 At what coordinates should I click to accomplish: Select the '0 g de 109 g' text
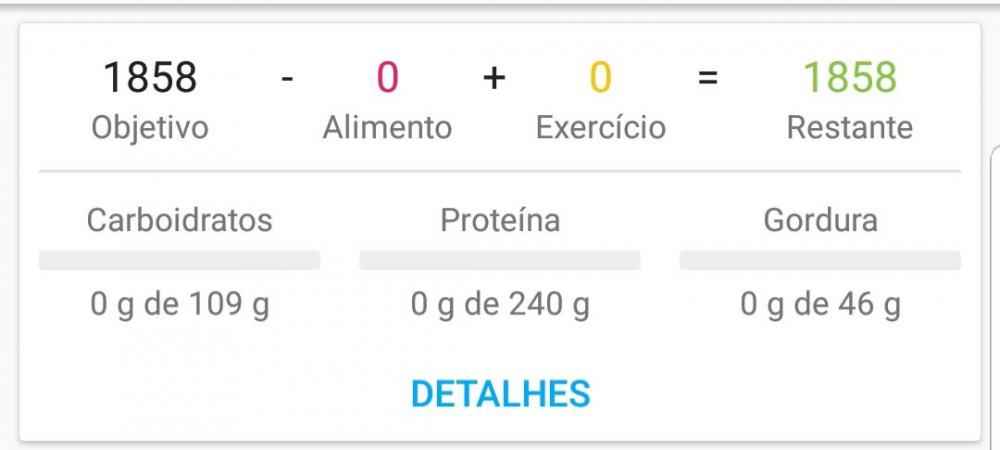pos(180,304)
